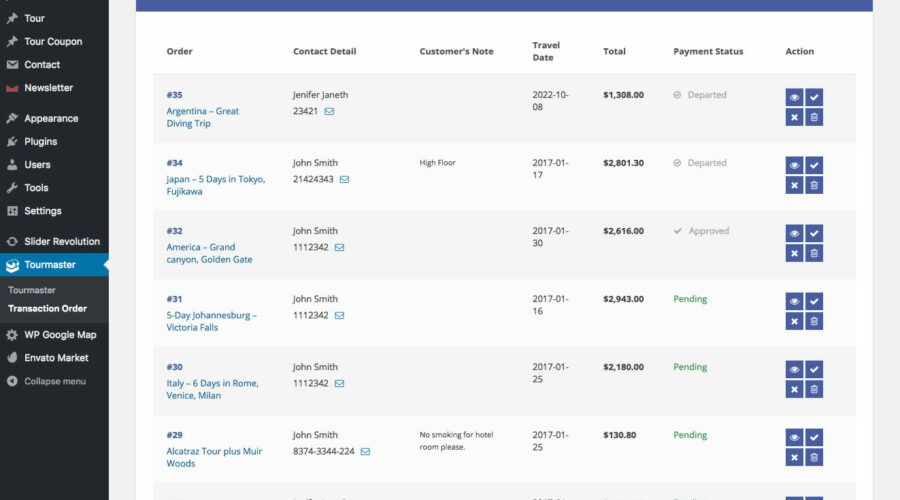This screenshot has width=900, height=500.
Task: Reject order #34 with X icon
Action: pyautogui.click(x=794, y=185)
